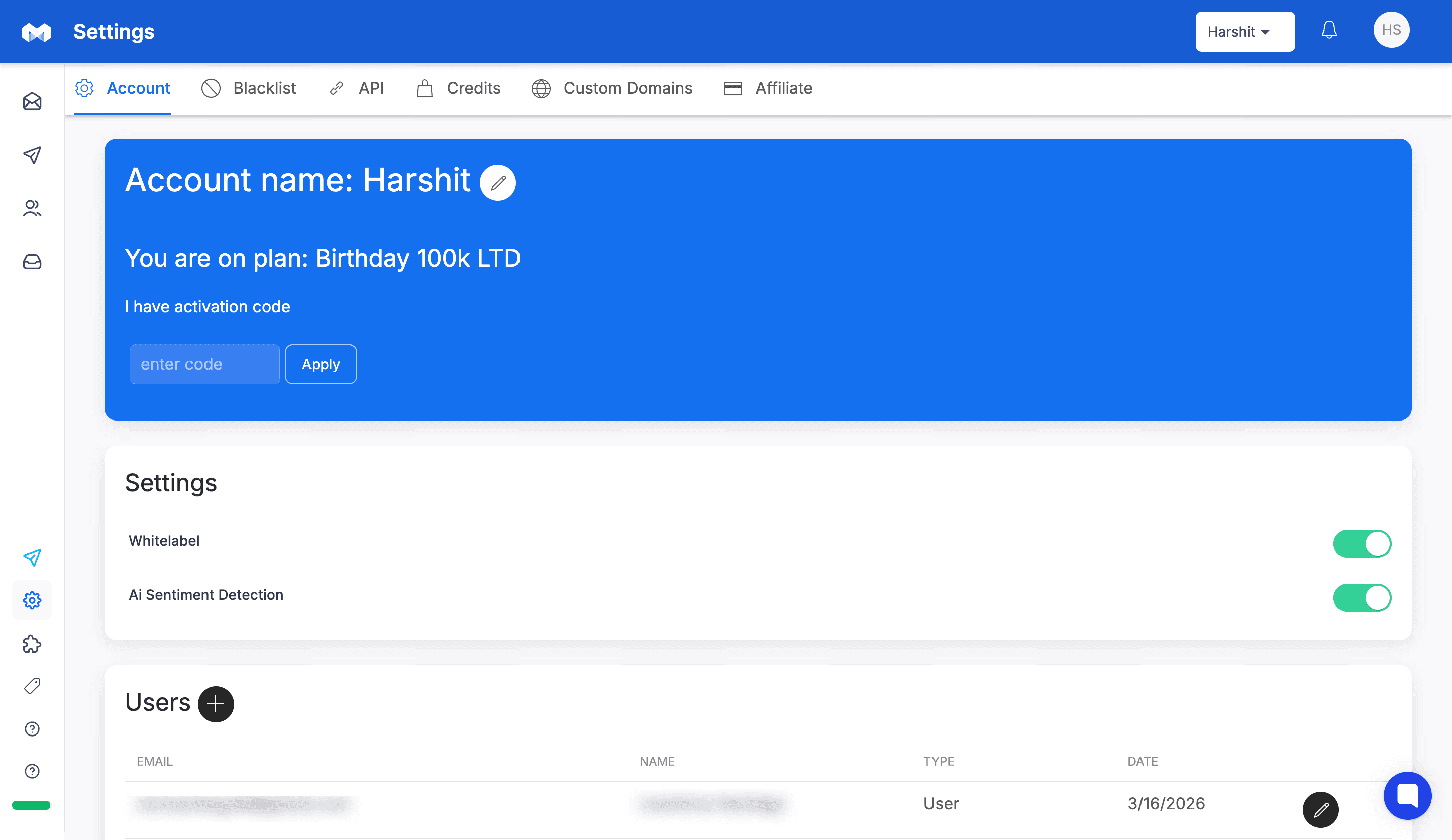The image size is (1452, 840).
Task: Open the inbox tray sidebar icon
Action: [32, 262]
